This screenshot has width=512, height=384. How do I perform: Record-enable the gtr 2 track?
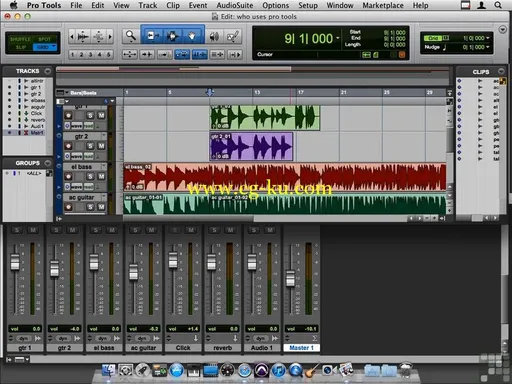(x=68, y=146)
